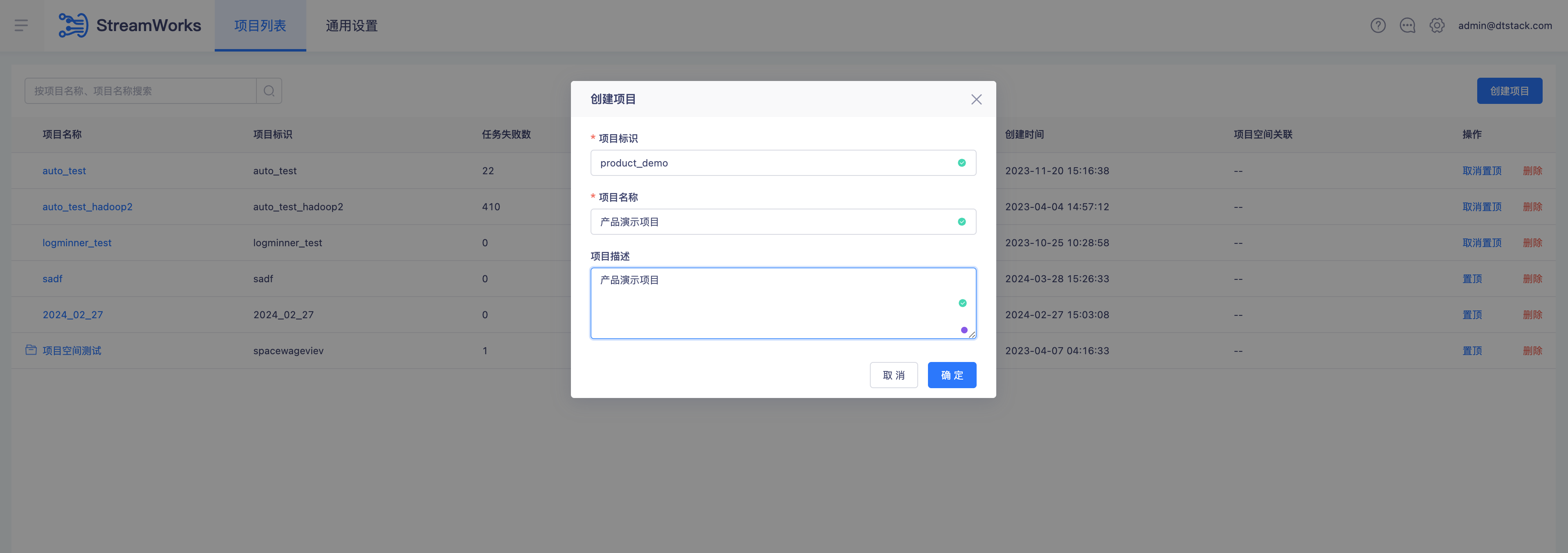Image resolution: width=1568 pixels, height=553 pixels.
Task: Click the green check in 项目标识 field
Action: (x=962, y=163)
